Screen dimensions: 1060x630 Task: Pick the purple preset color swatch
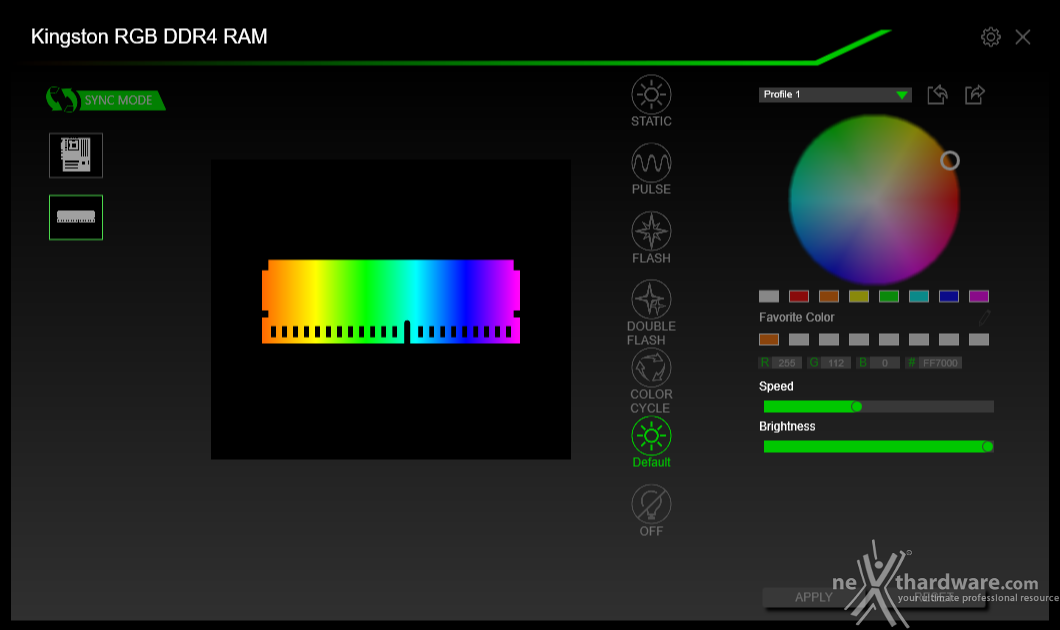pyautogui.click(x=979, y=296)
